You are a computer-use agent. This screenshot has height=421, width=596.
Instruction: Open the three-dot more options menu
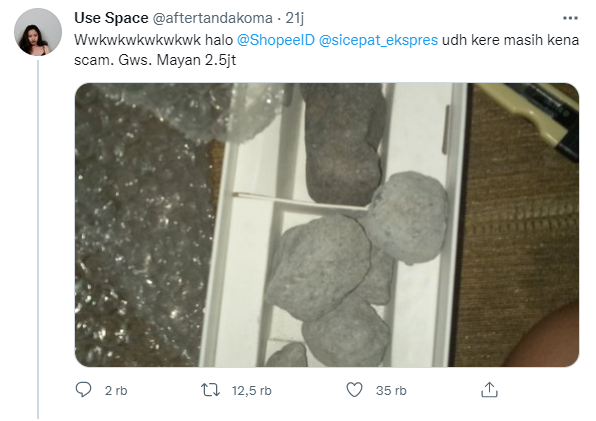coord(570,18)
